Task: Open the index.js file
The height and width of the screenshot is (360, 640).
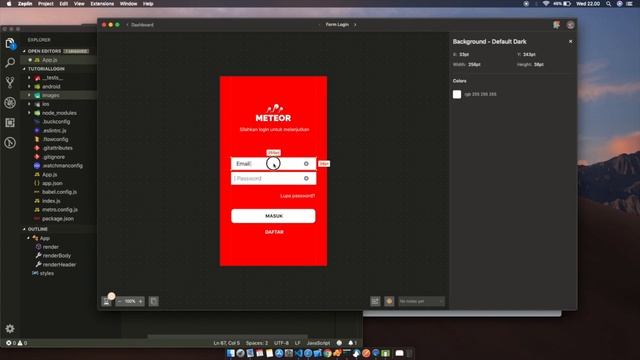Action: (51, 201)
